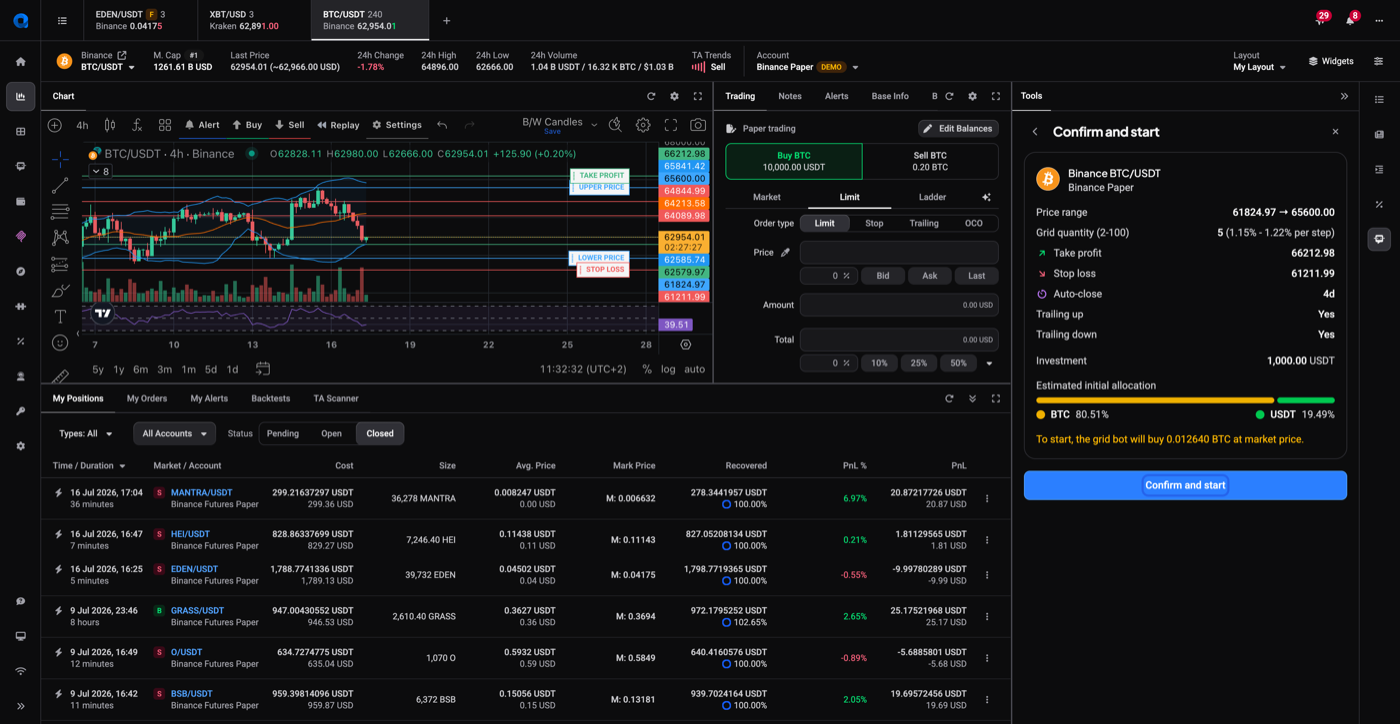Toggle auto scale on chart
The image size is (1400, 724).
(694, 369)
